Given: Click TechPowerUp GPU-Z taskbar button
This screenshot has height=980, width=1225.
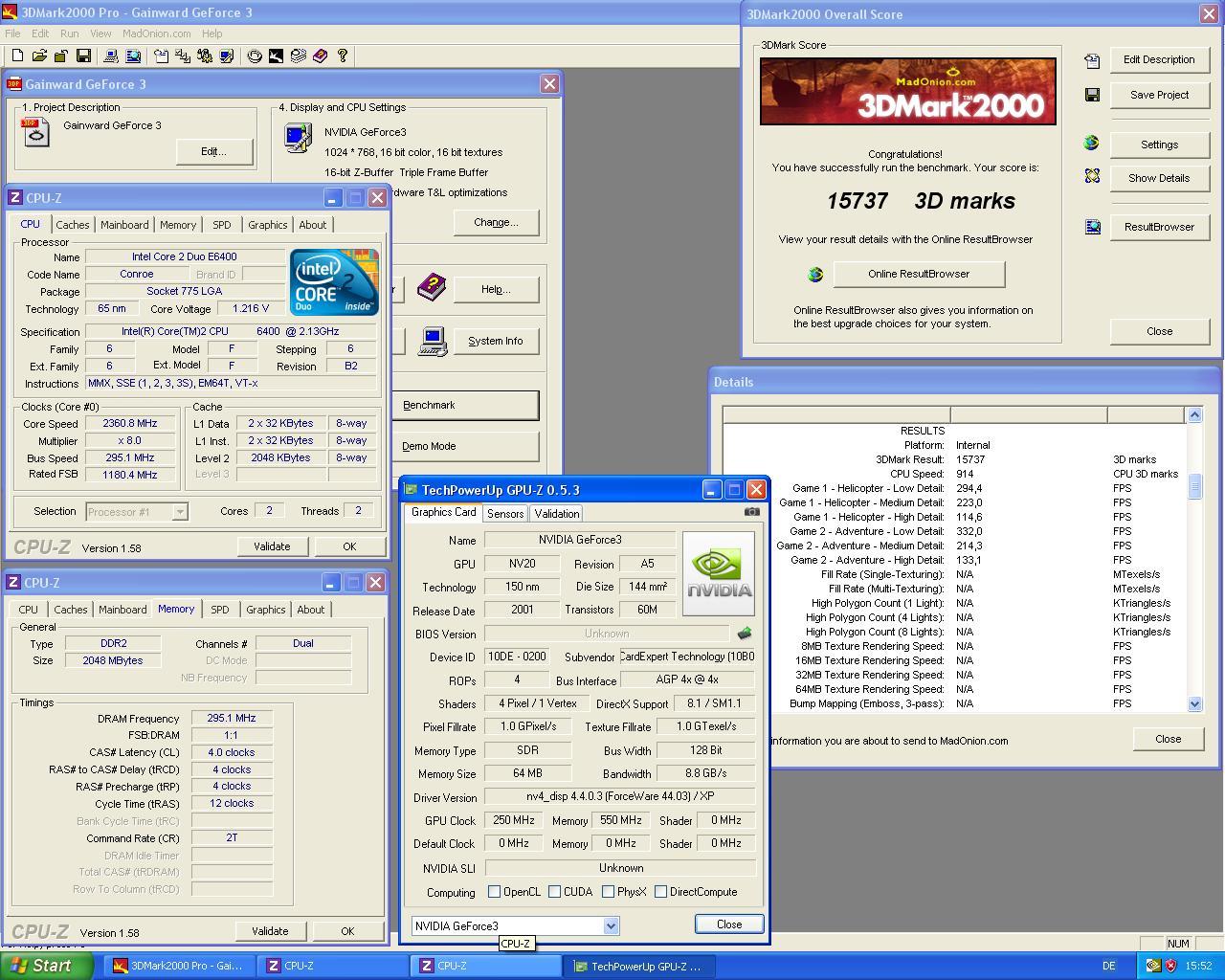Looking at the screenshot, I should point(639,966).
